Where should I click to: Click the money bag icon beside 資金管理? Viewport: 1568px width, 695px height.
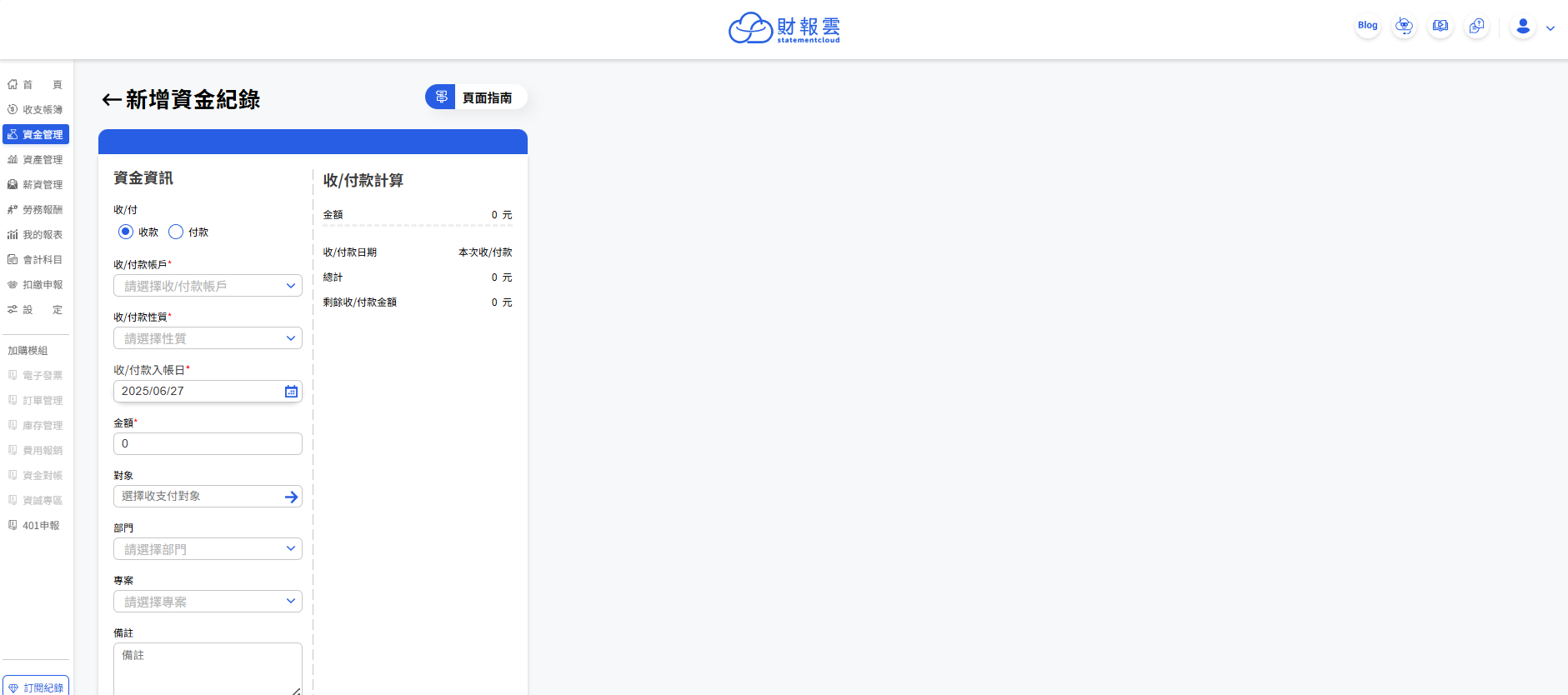(13, 134)
